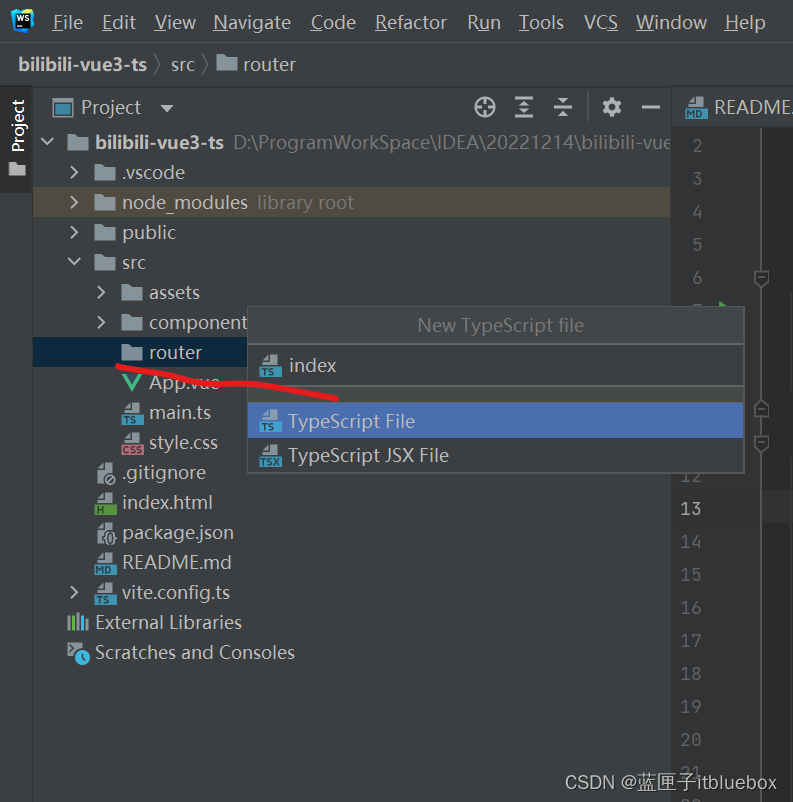
Task: Expand the public folder
Action: (x=74, y=232)
